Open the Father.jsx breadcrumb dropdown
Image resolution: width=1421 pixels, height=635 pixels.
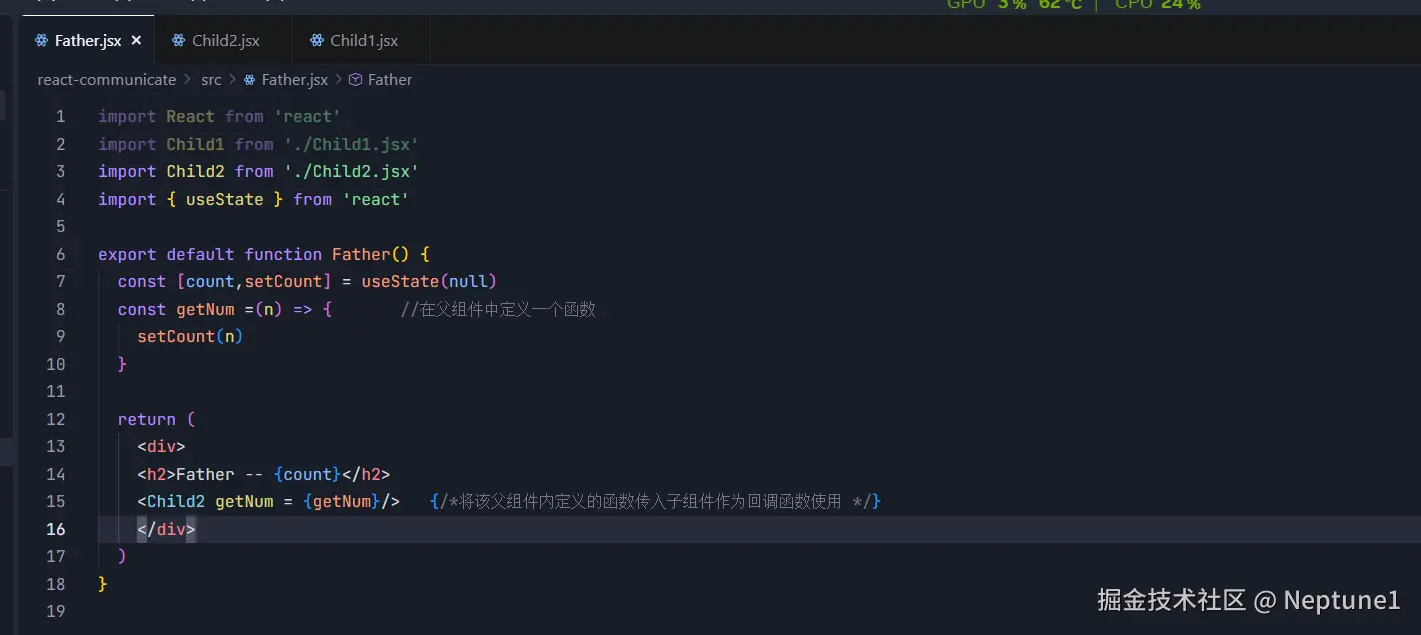click(x=295, y=80)
